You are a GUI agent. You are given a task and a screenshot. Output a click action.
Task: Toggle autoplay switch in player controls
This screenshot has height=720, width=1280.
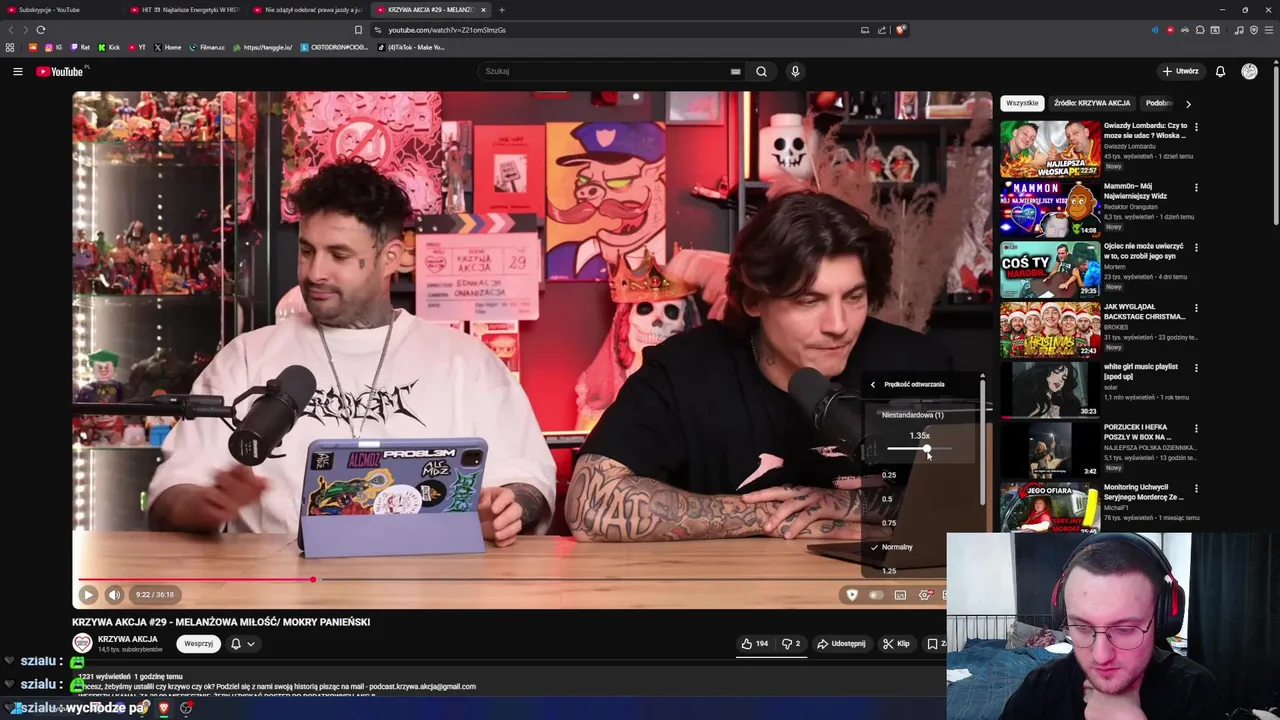point(876,595)
